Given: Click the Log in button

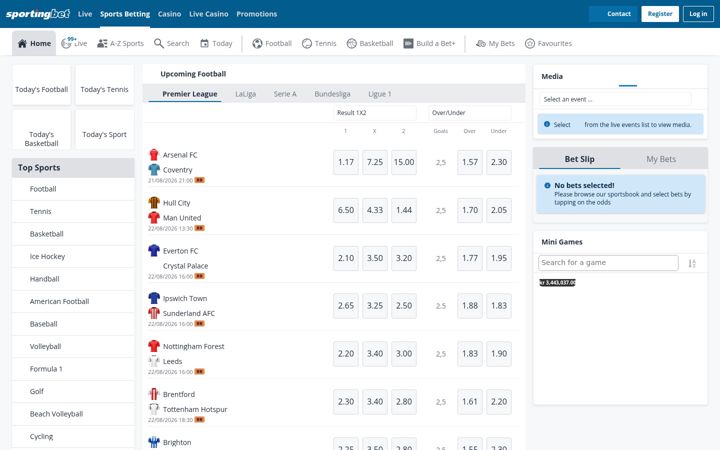Looking at the screenshot, I should [698, 14].
